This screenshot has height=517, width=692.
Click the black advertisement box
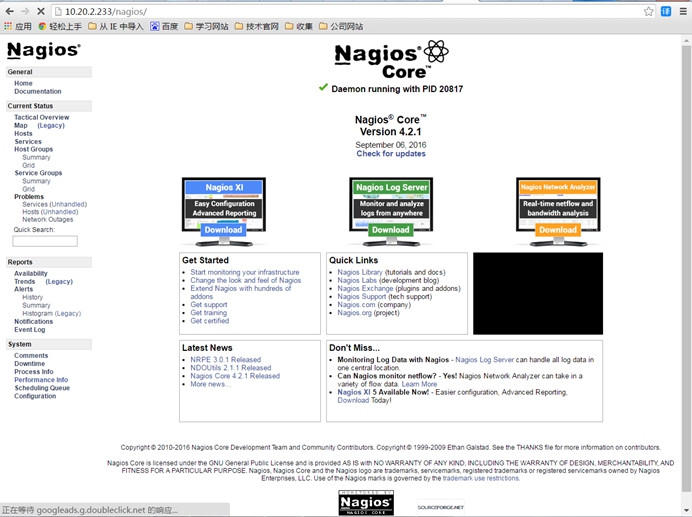(538, 294)
